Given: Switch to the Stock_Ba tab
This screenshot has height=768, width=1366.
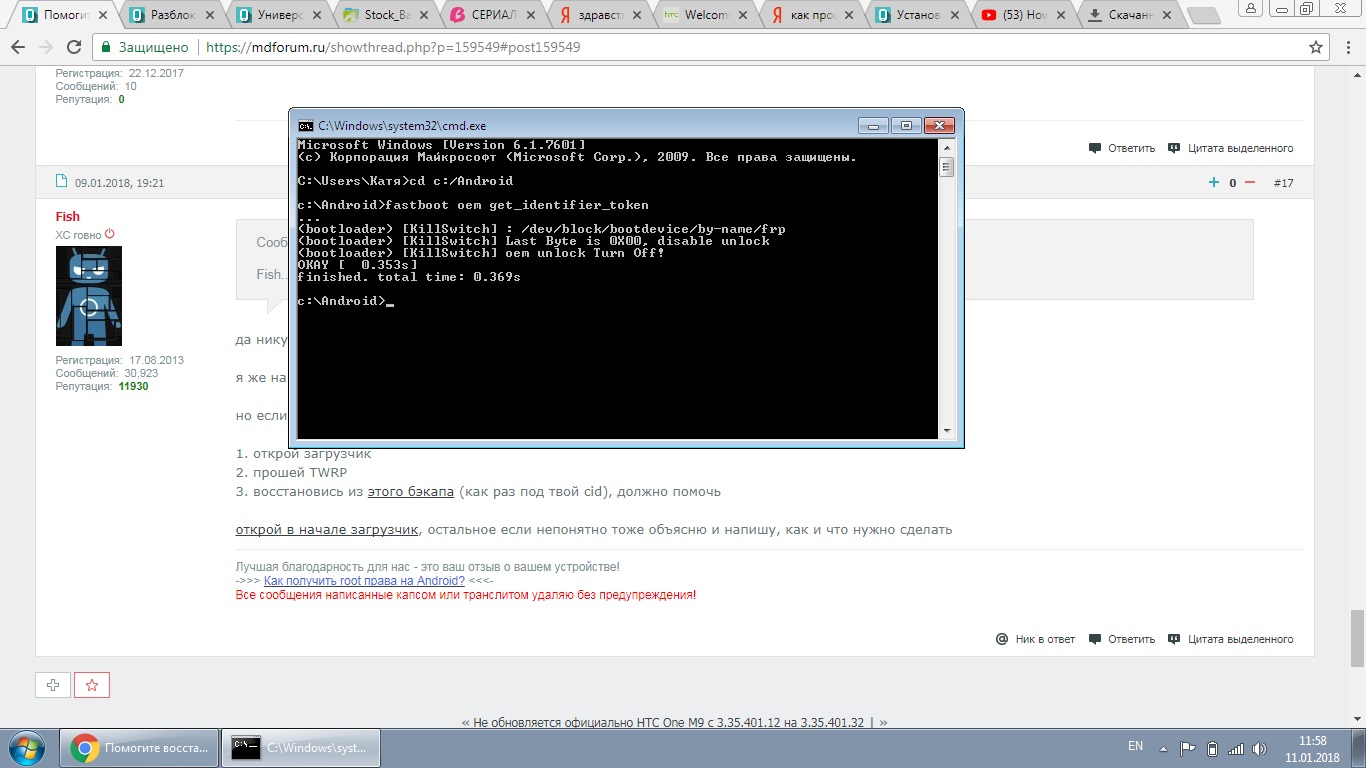Looking at the screenshot, I should click(x=385, y=15).
